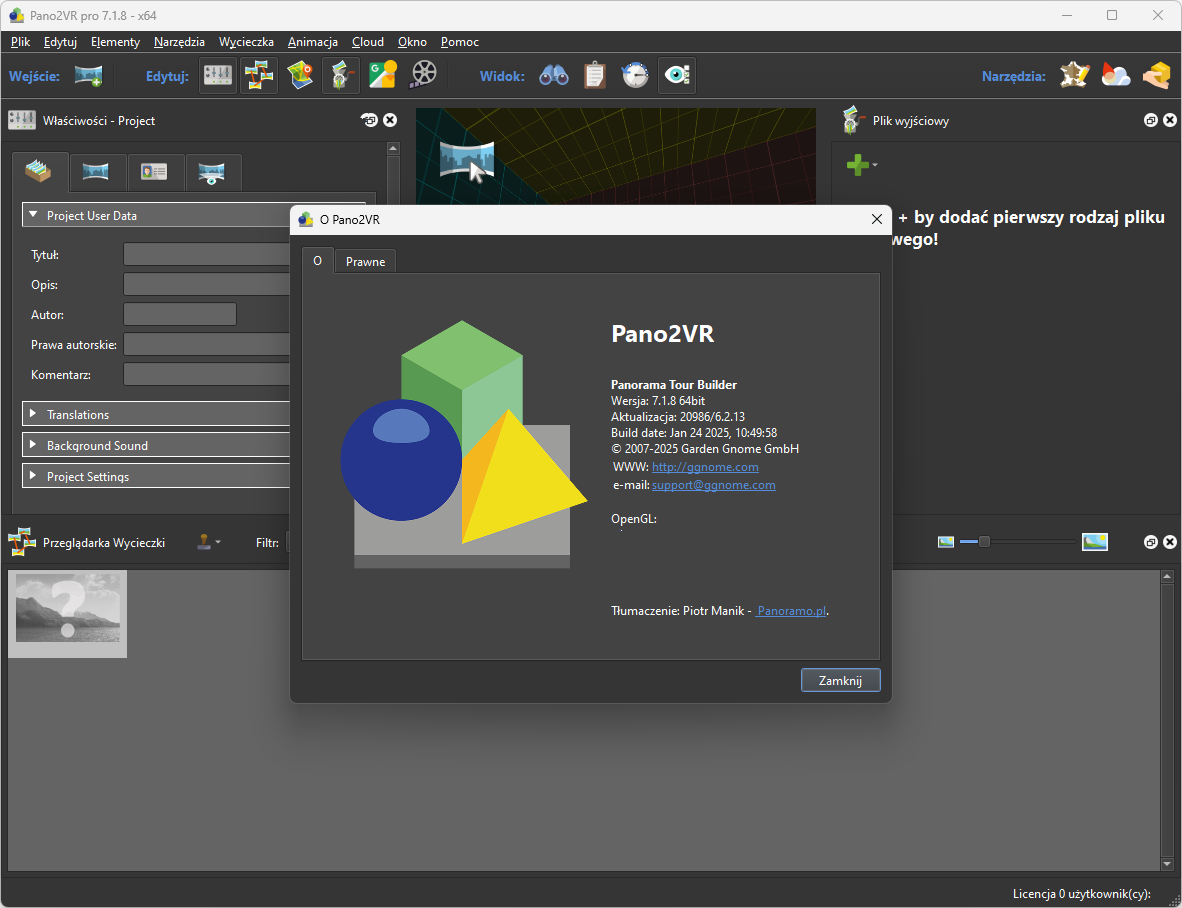The image size is (1182, 908).
Task: Click the stopwatch view icon
Action: point(635,75)
